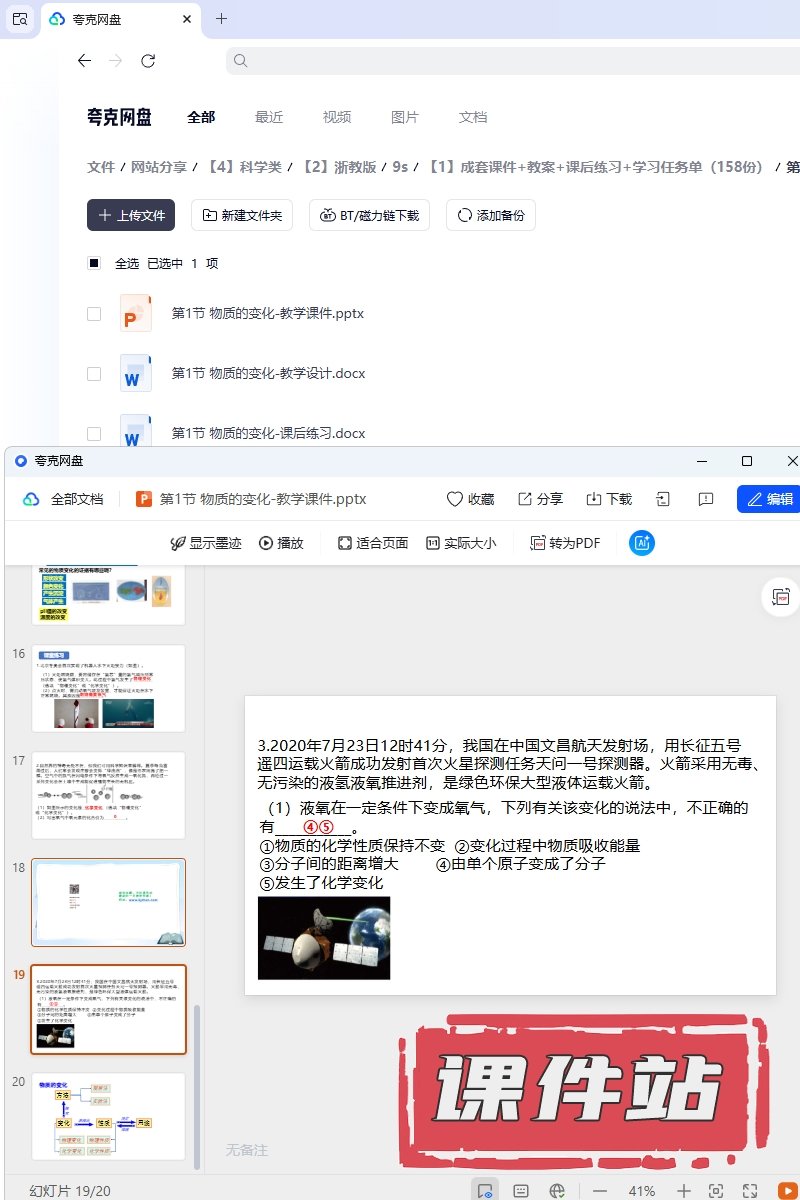800x1200 pixels.
Task: Switch to the 视频 tab
Action: [x=337, y=117]
